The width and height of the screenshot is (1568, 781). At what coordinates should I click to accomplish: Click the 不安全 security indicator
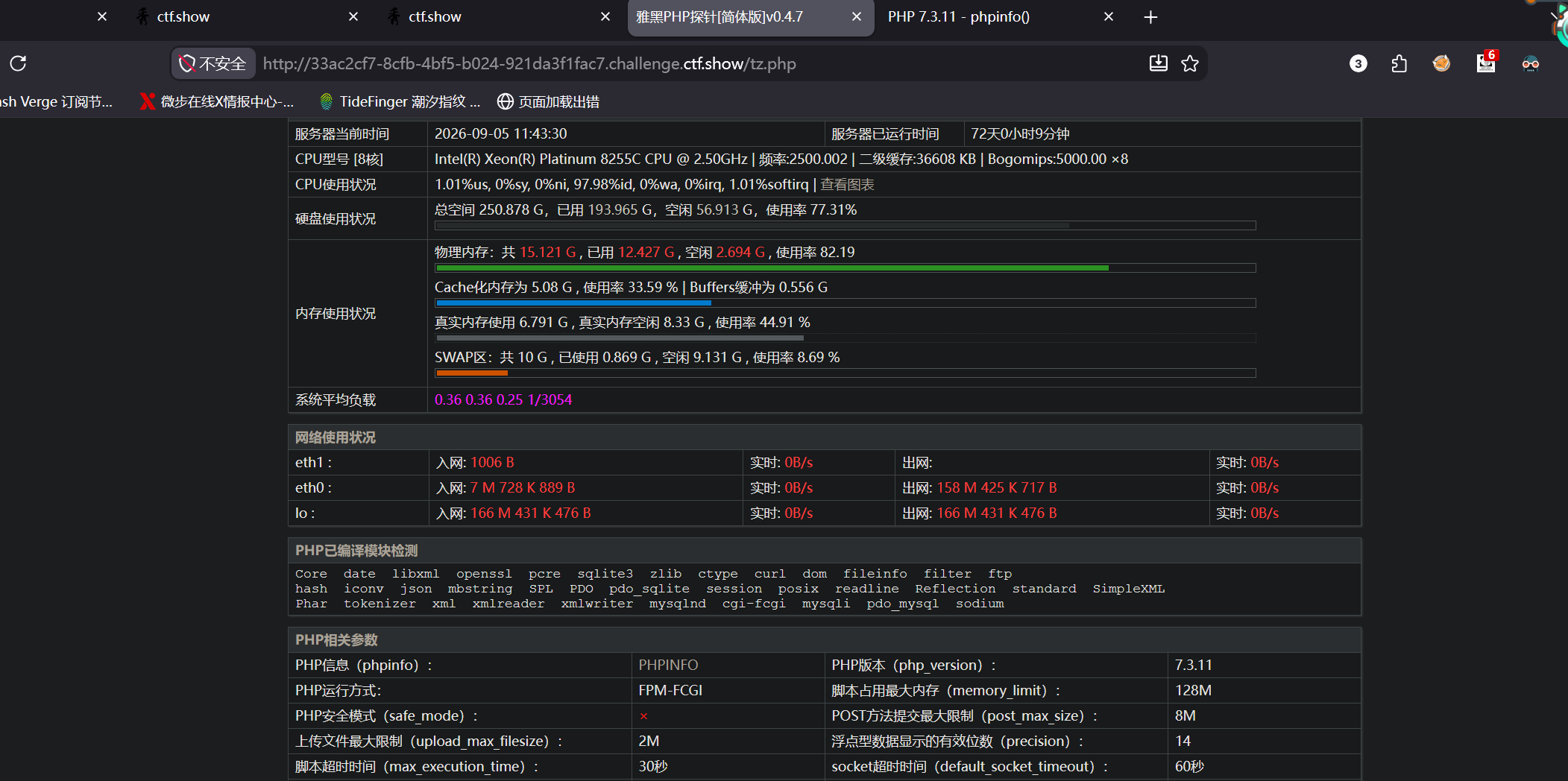point(213,63)
